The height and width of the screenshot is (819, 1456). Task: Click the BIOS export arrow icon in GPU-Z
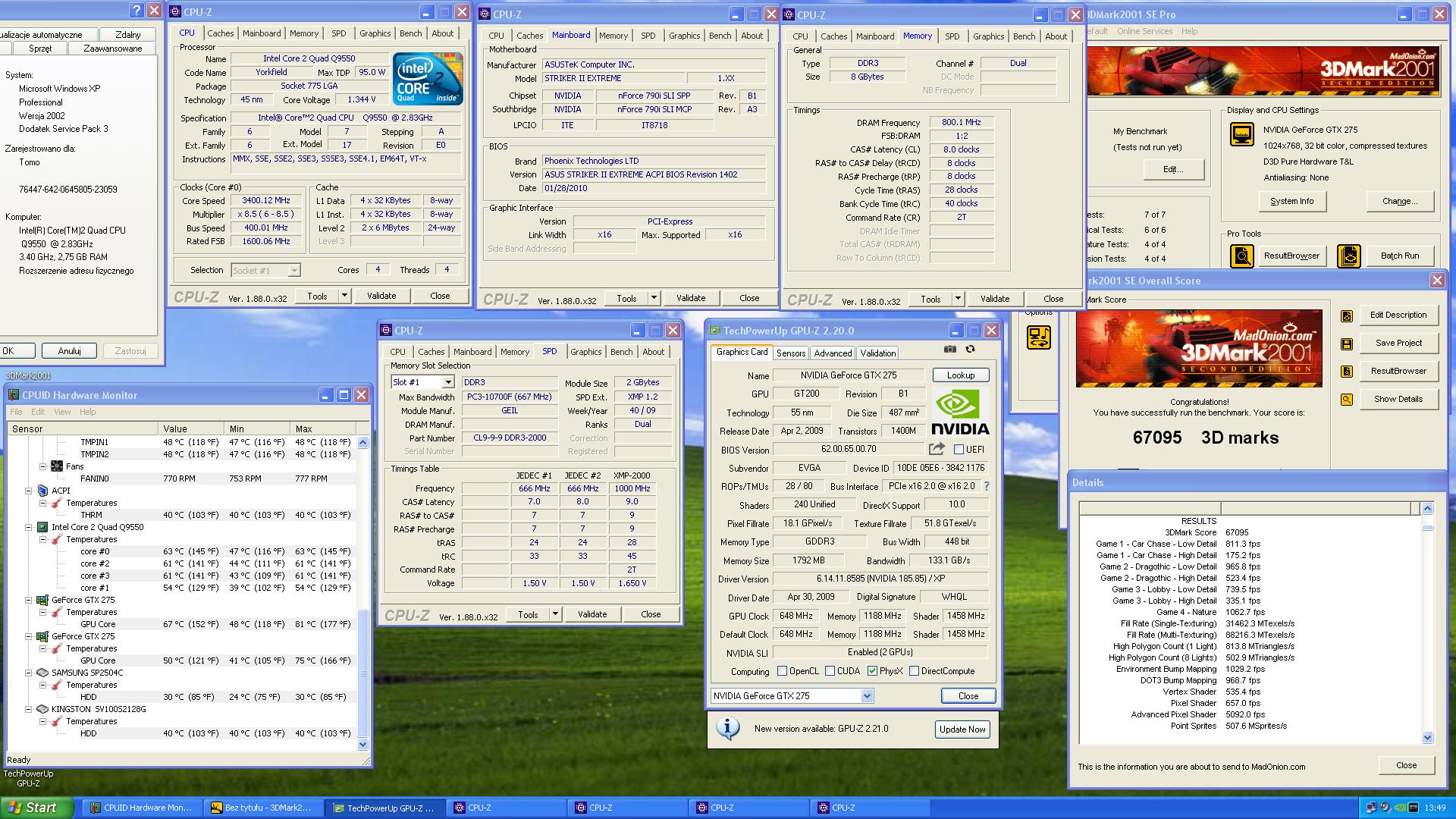[x=937, y=449]
